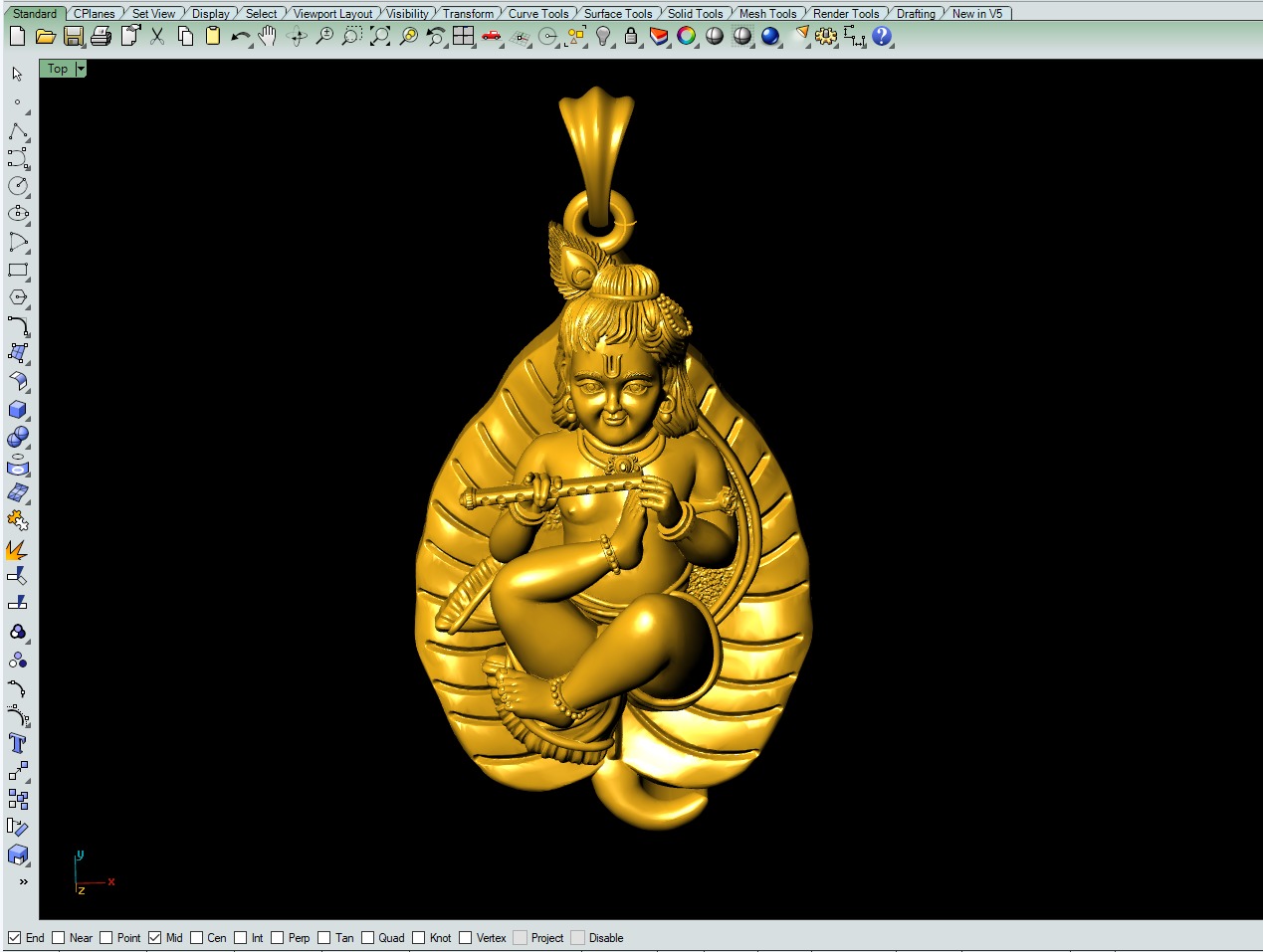Switch to the New in V5 tab
The image size is (1263, 952).
pos(977,14)
